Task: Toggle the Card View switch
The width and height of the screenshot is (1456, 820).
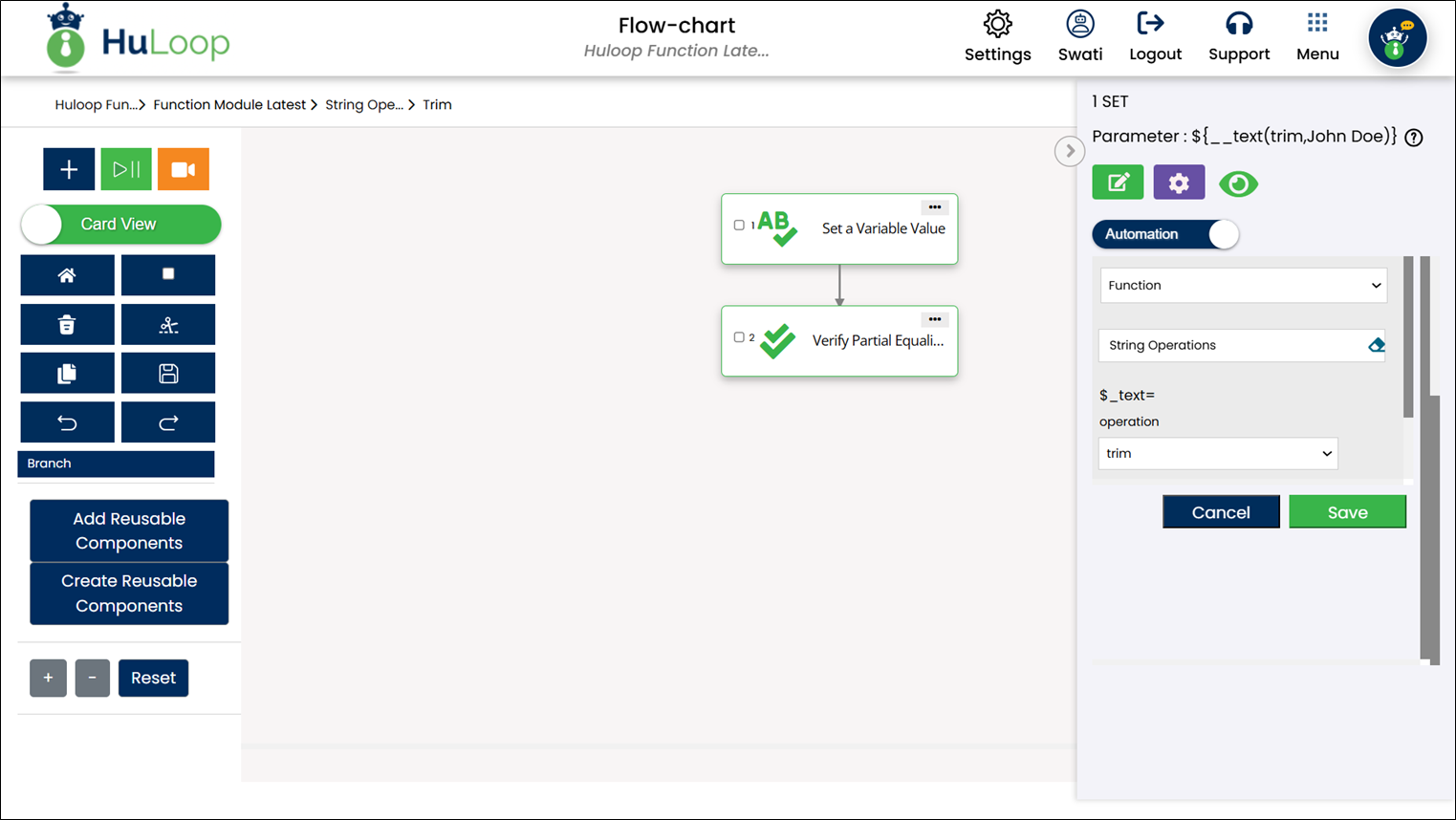Action: (120, 225)
